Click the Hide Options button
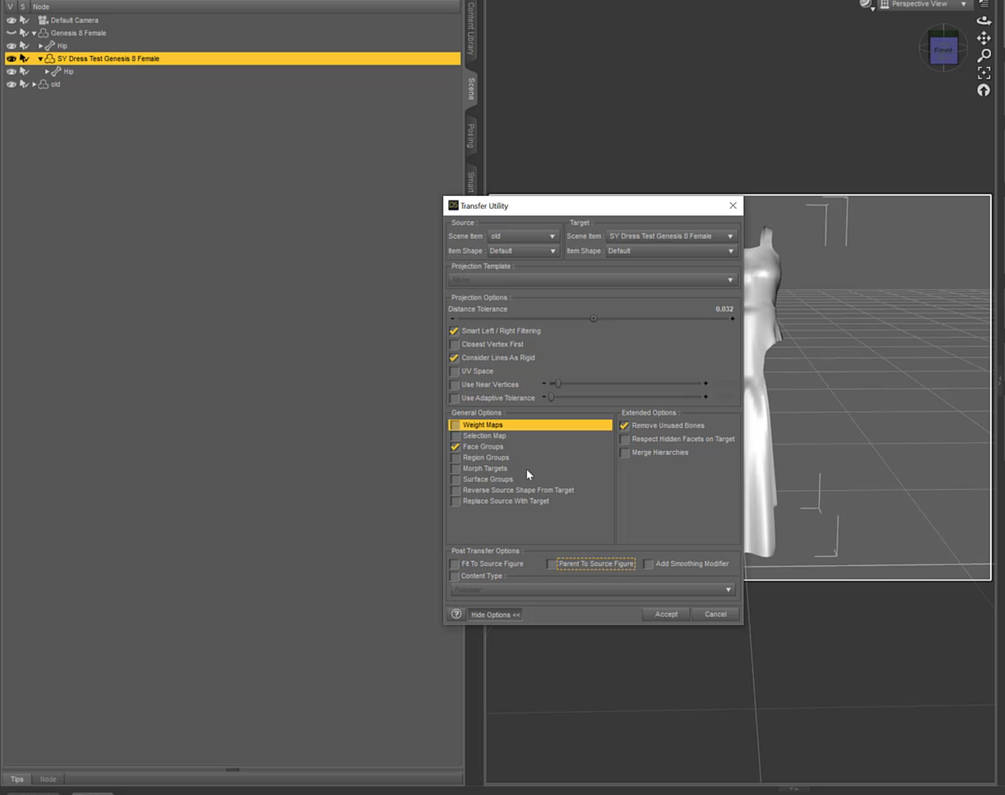Image resolution: width=1005 pixels, height=795 pixels. tap(495, 615)
